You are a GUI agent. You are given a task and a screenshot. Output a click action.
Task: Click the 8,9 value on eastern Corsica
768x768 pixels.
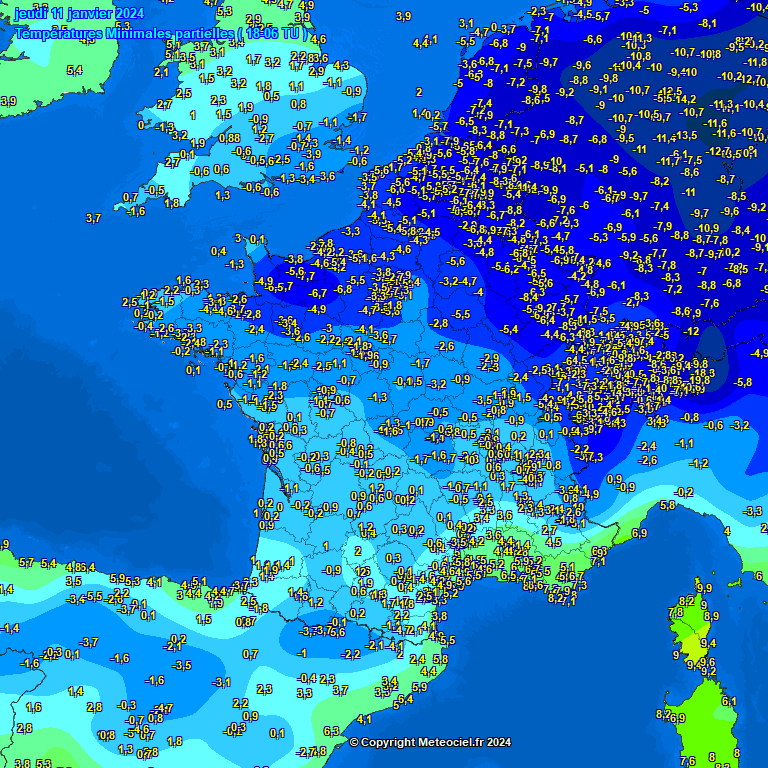[711, 616]
